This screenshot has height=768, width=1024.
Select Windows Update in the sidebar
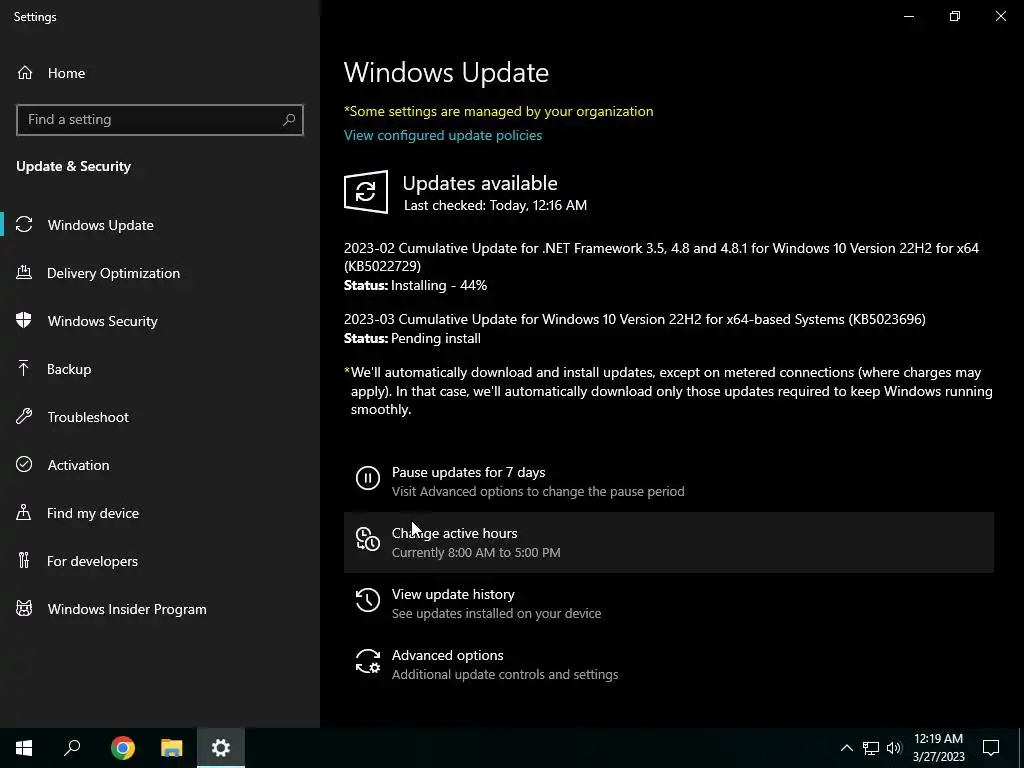[x=160, y=225]
